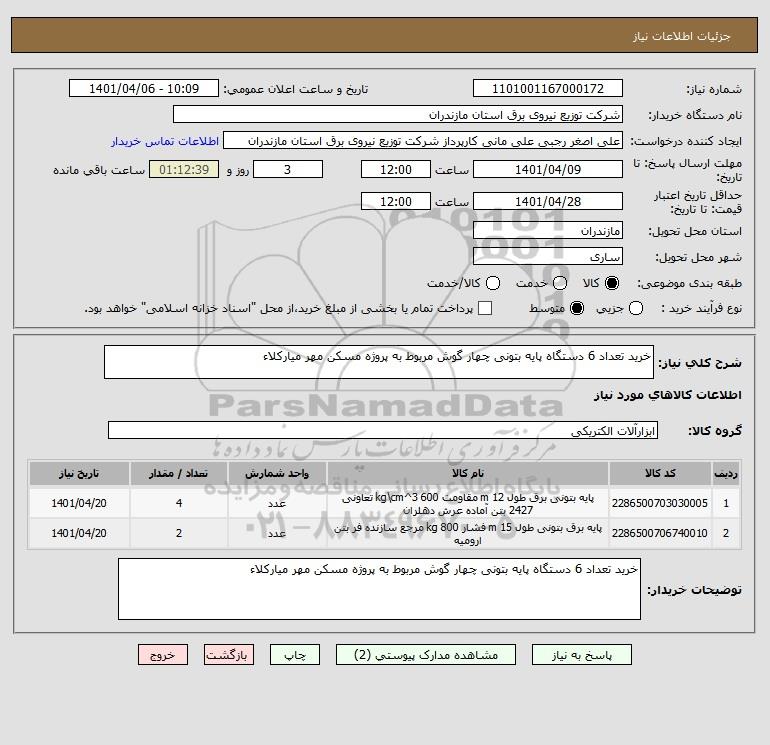Click unit عدد in row 1
Screen dimensions: 770x745
[x=277, y=504]
